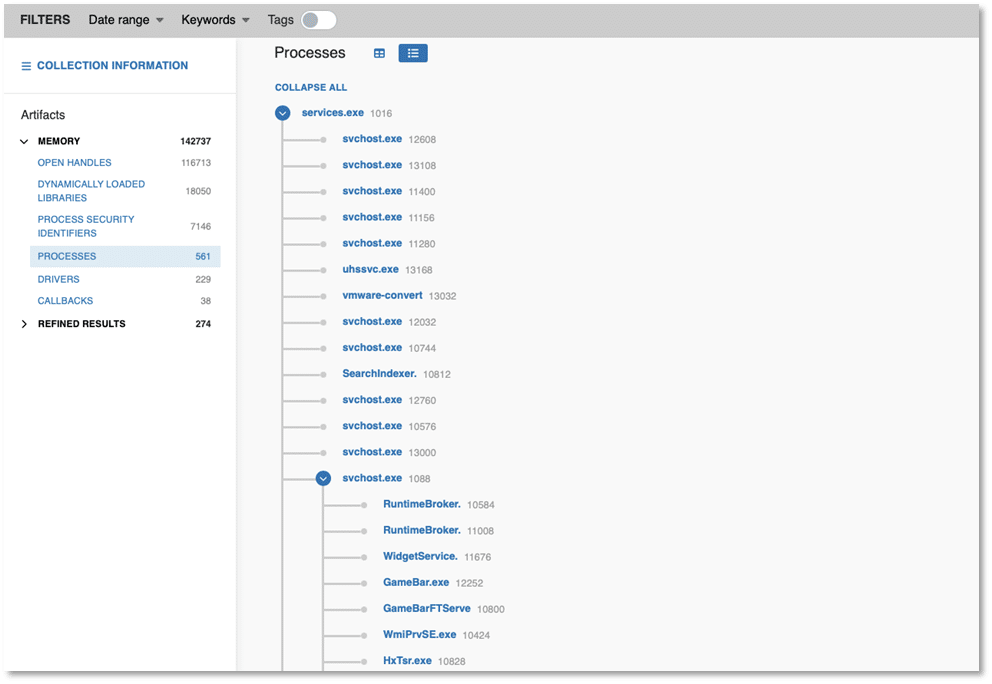This screenshot has width=992, height=684.
Task: Select DYNAMICALLY LOADED LIBRARIES artifact
Action: 91,191
